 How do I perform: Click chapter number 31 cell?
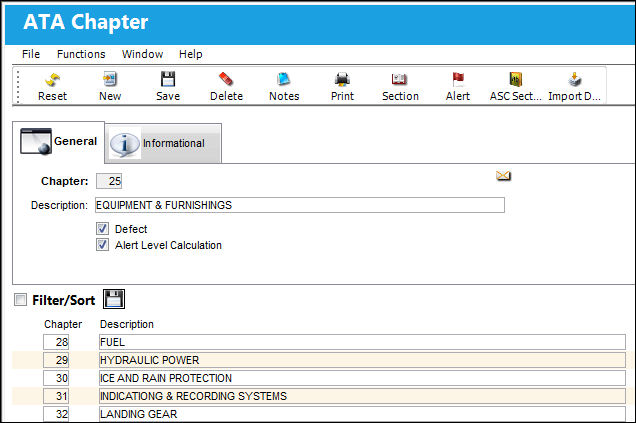coord(56,396)
